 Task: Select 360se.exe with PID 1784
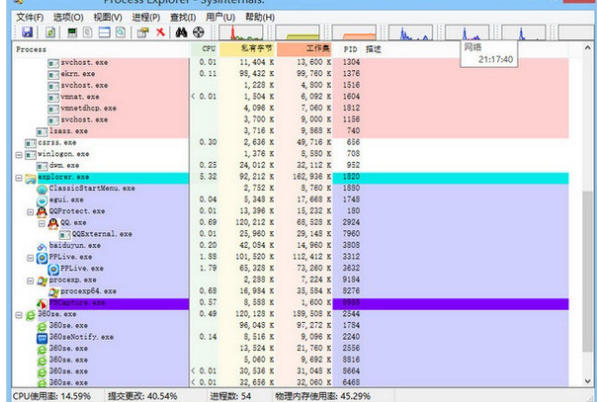pyautogui.click(x=291, y=325)
